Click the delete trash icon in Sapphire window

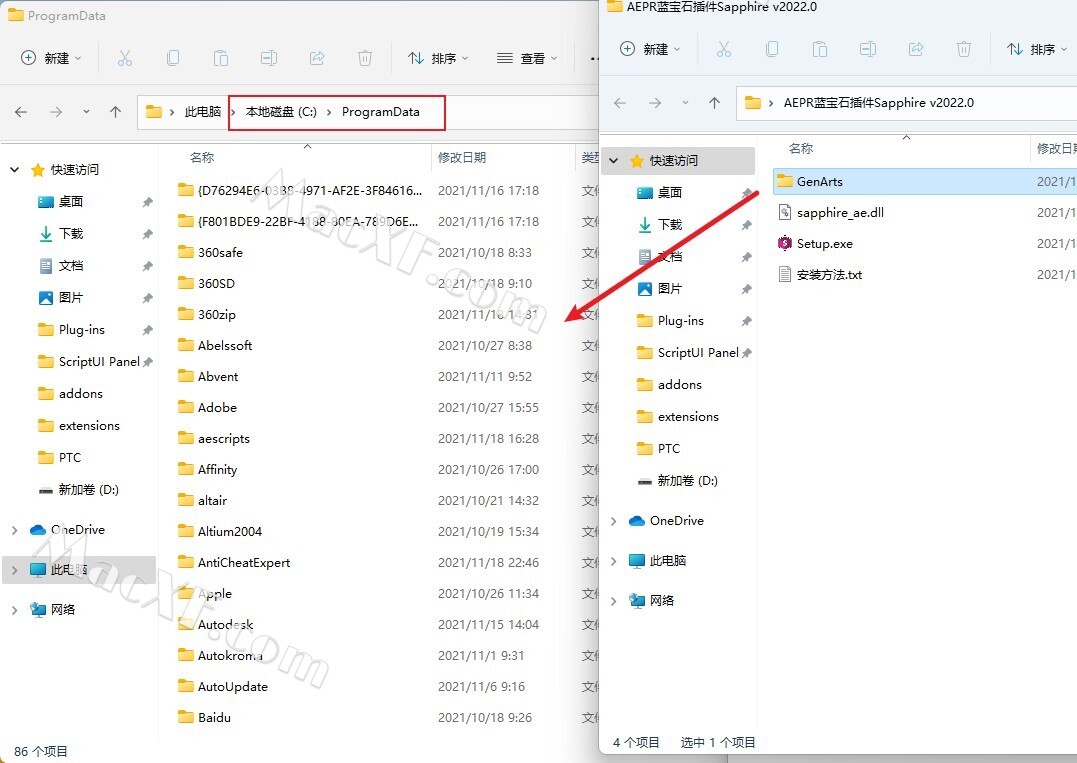pos(964,49)
